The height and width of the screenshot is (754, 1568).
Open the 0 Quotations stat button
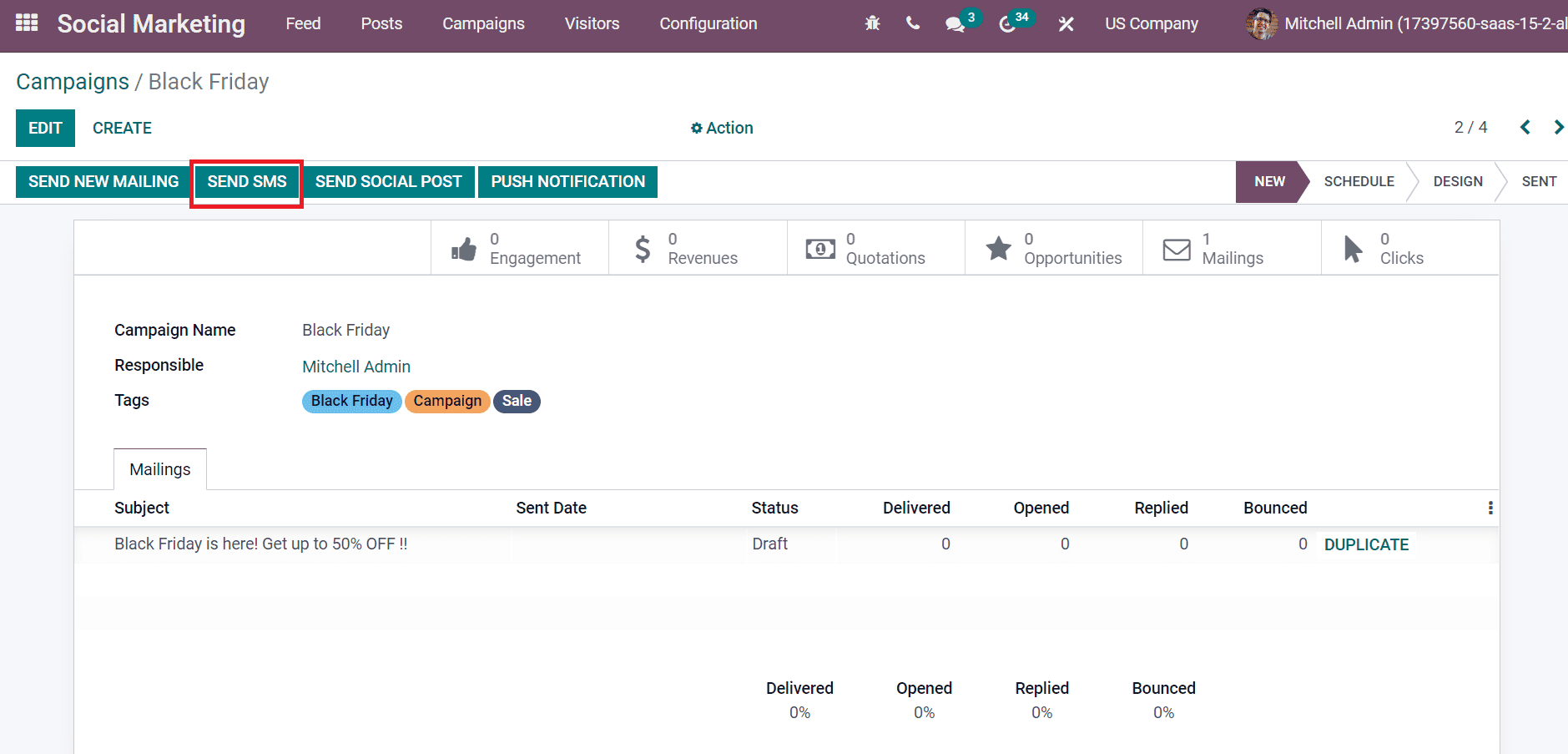(x=876, y=248)
